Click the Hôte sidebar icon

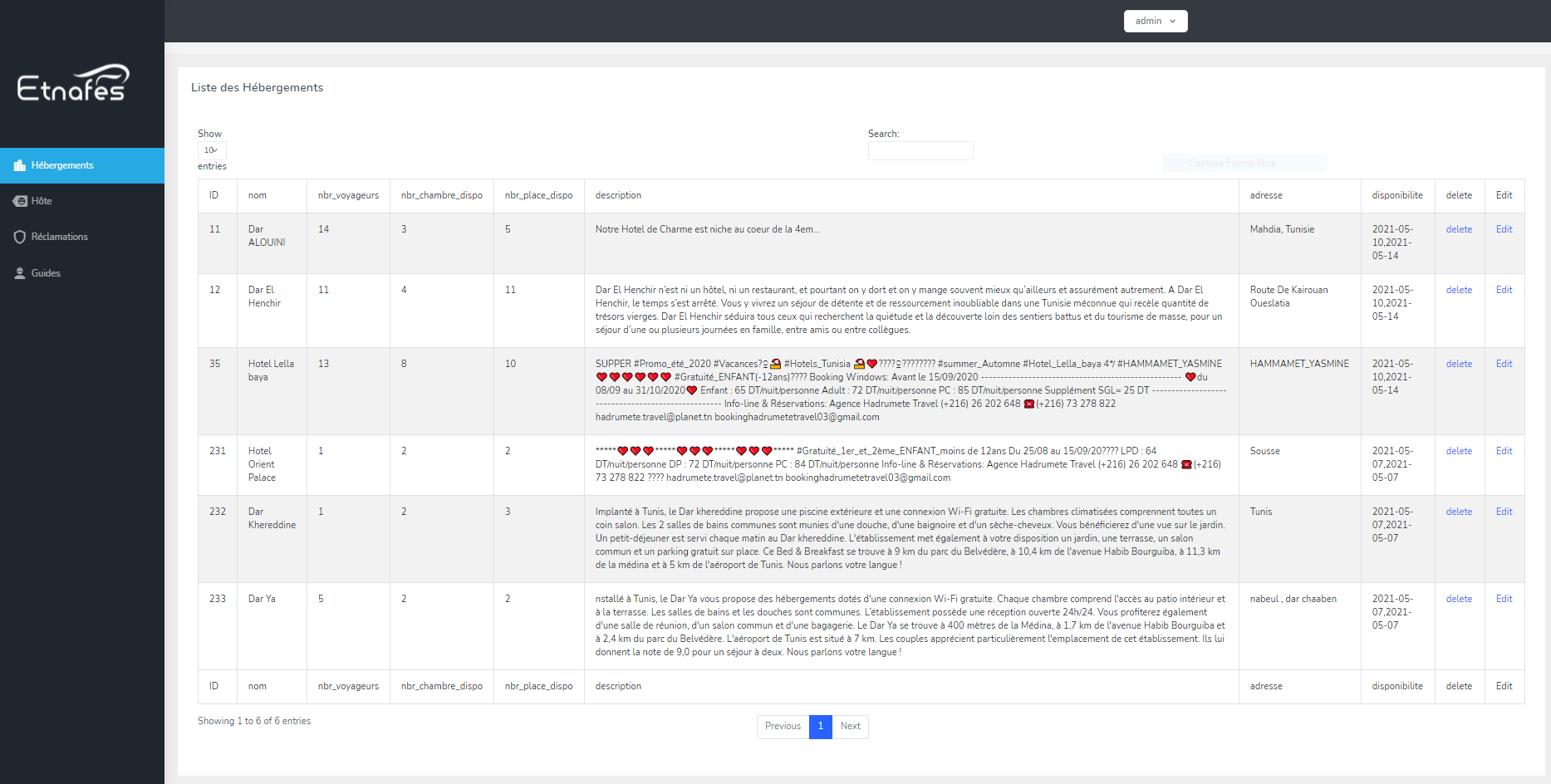coord(20,201)
